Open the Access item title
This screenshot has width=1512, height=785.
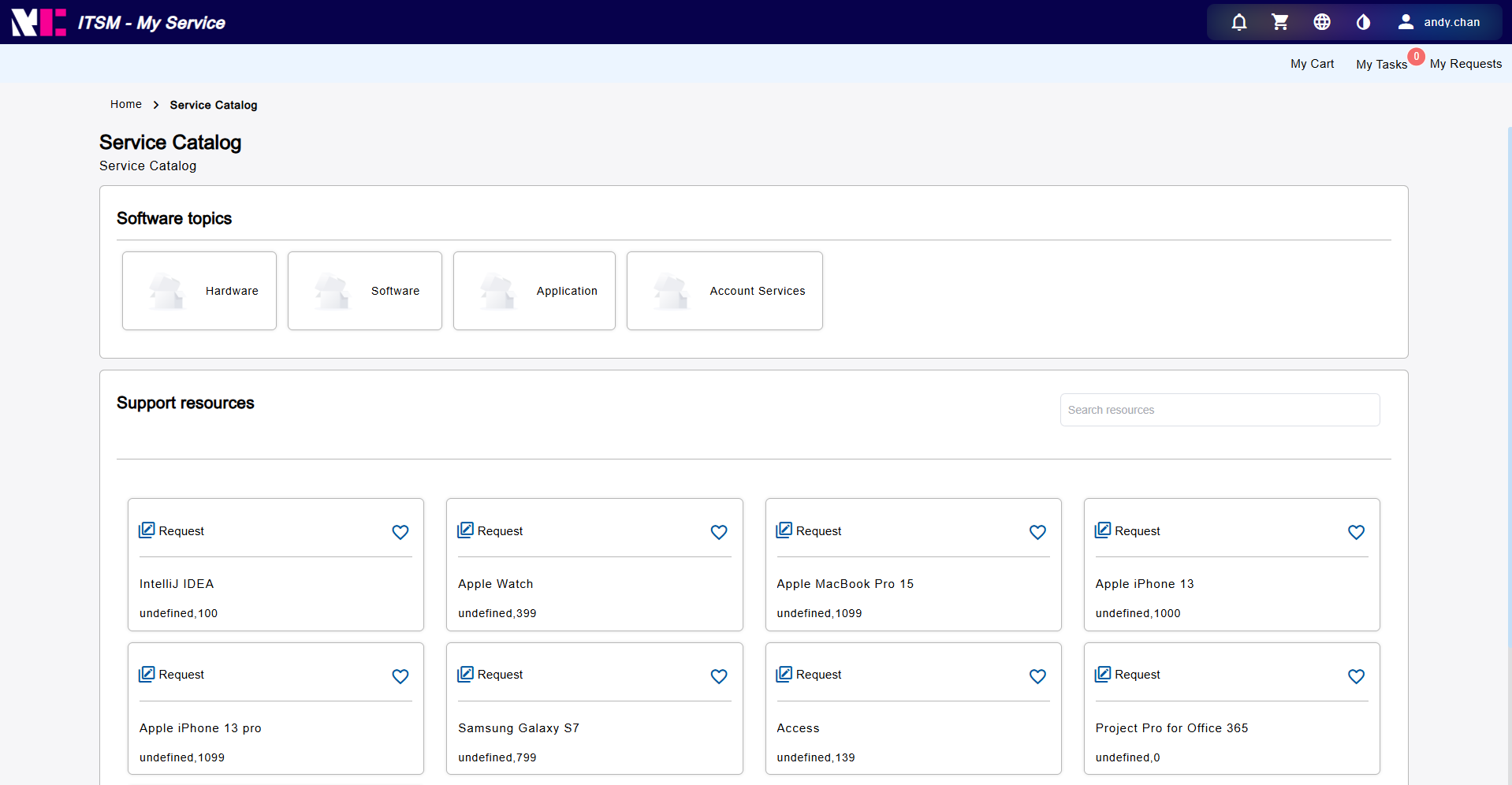click(798, 728)
